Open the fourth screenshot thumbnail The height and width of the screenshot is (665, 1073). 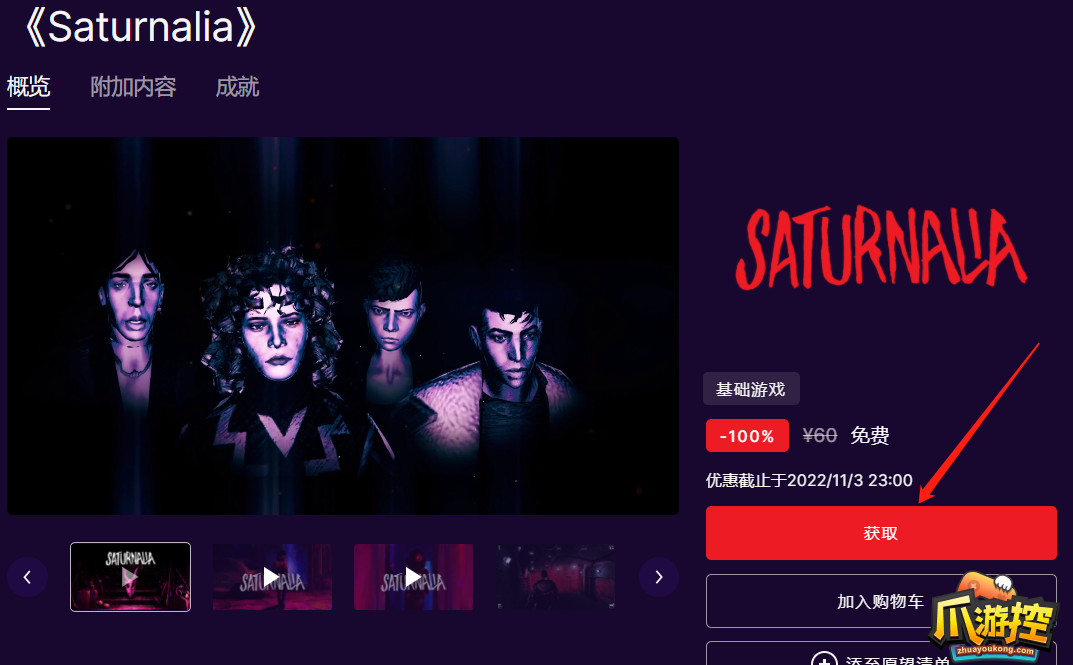(x=556, y=577)
